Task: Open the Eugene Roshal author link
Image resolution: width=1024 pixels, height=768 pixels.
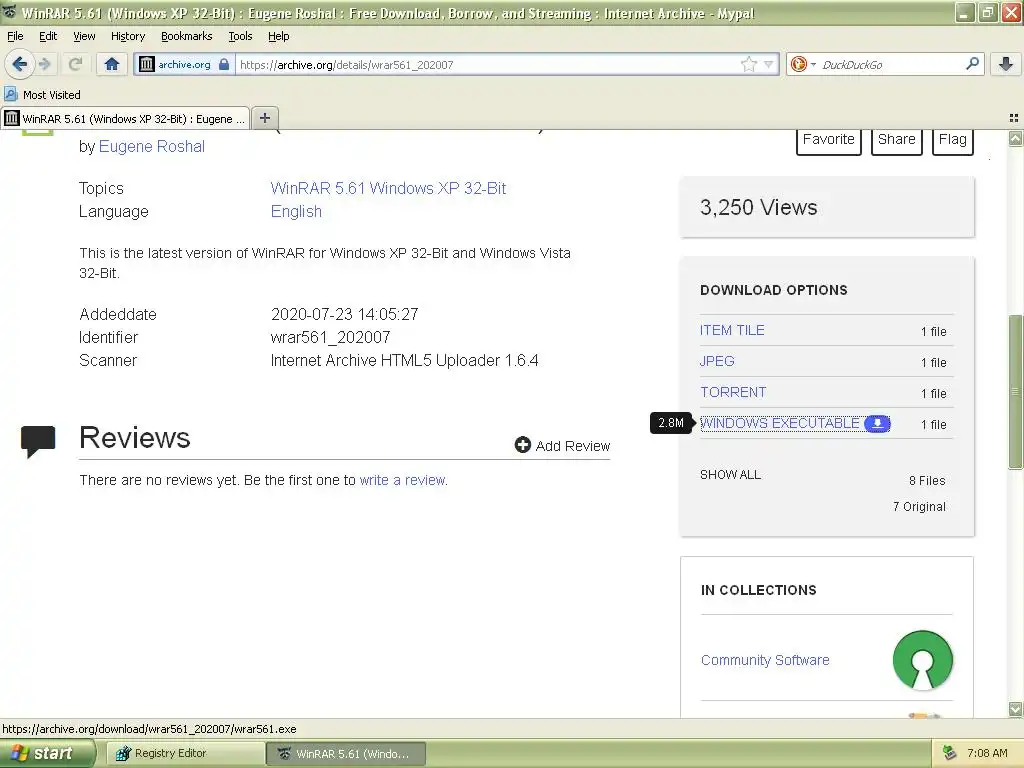Action: (152, 146)
